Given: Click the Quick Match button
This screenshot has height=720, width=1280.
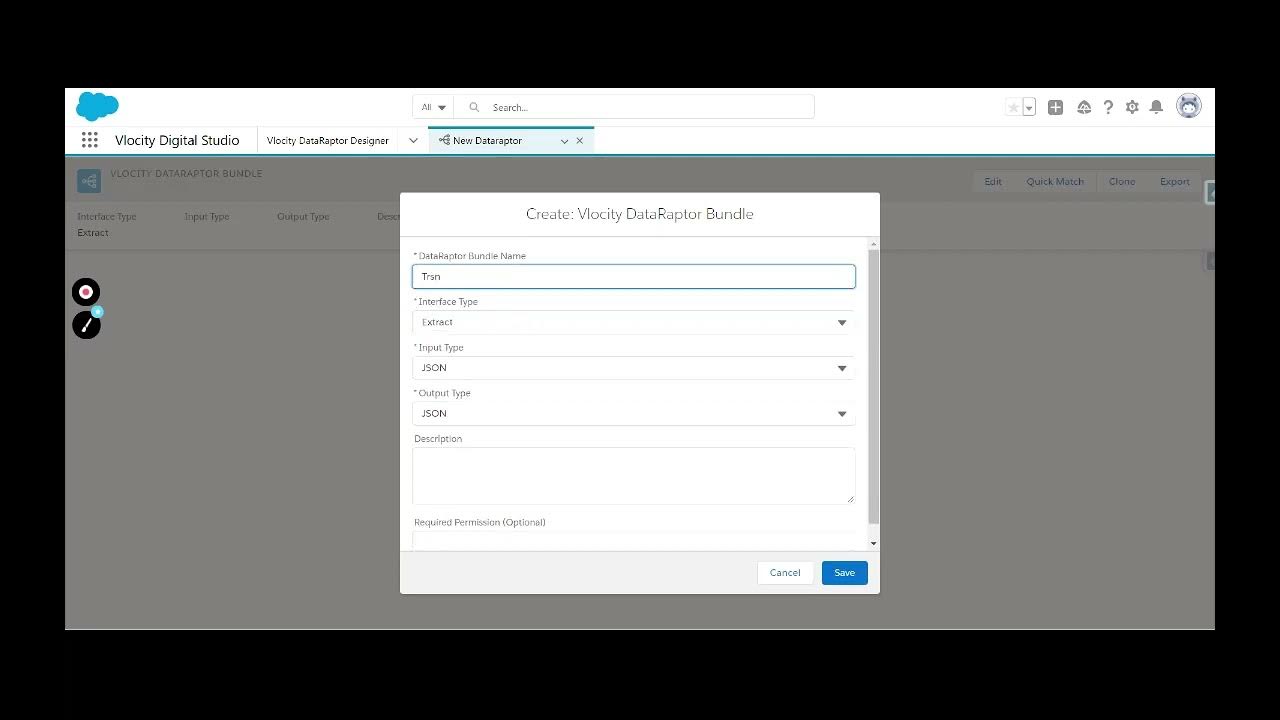Looking at the screenshot, I should pos(1055,182).
